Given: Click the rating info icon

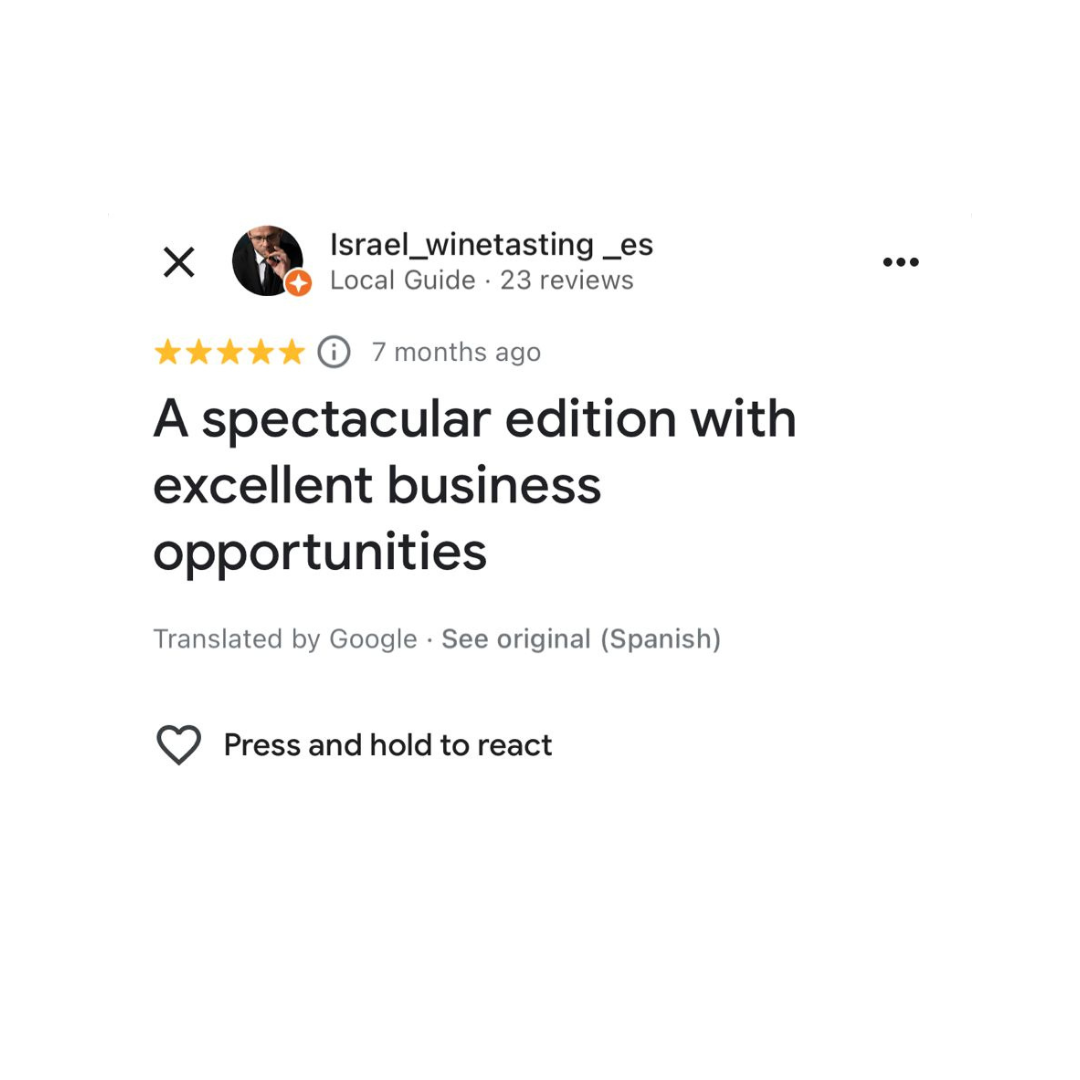Looking at the screenshot, I should pyautogui.click(x=334, y=352).
